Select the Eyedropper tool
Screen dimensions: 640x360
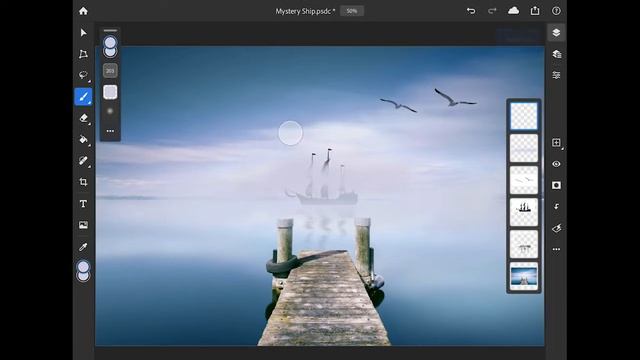(x=83, y=247)
